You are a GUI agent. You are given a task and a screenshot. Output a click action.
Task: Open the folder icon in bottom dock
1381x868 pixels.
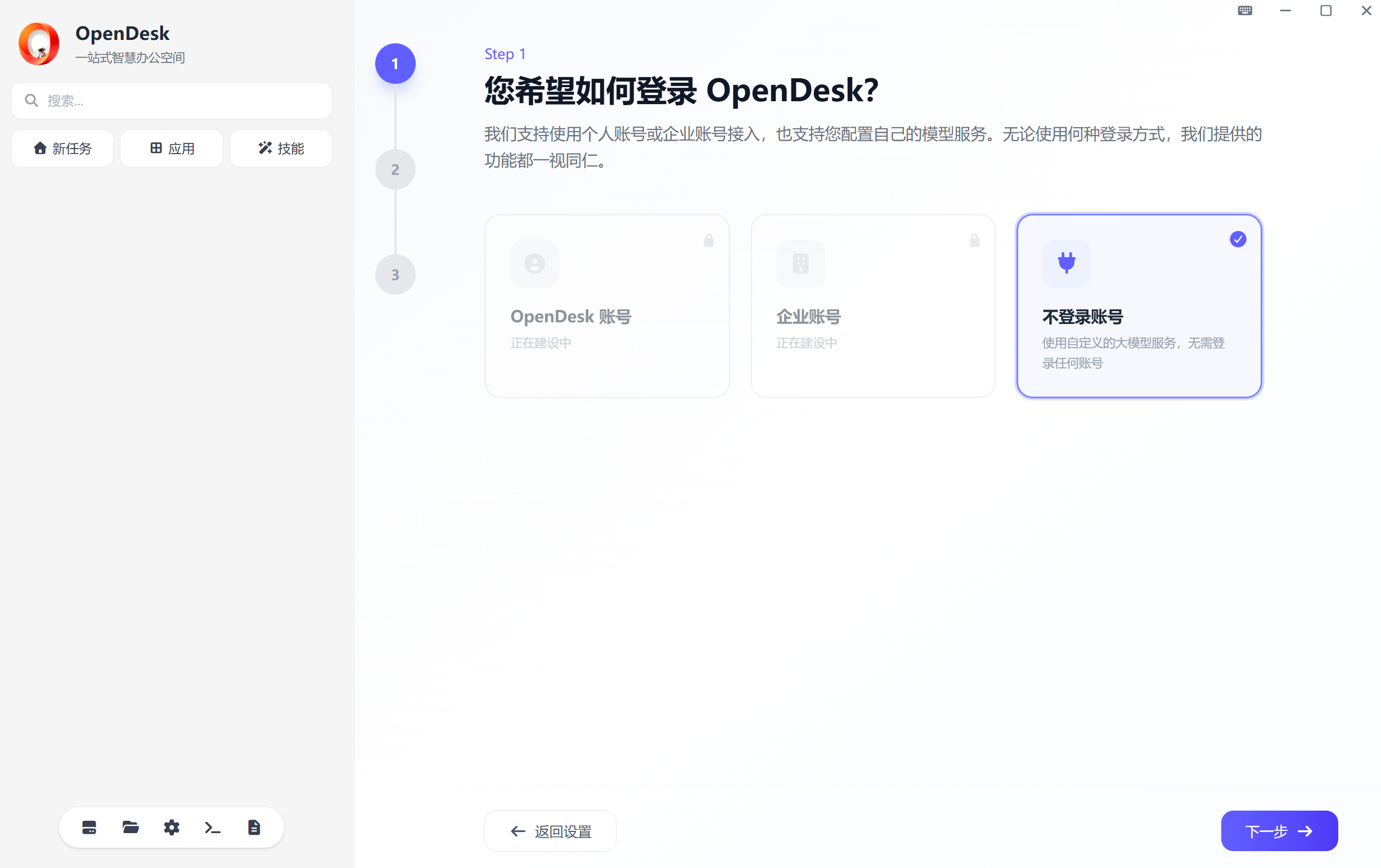point(130,827)
